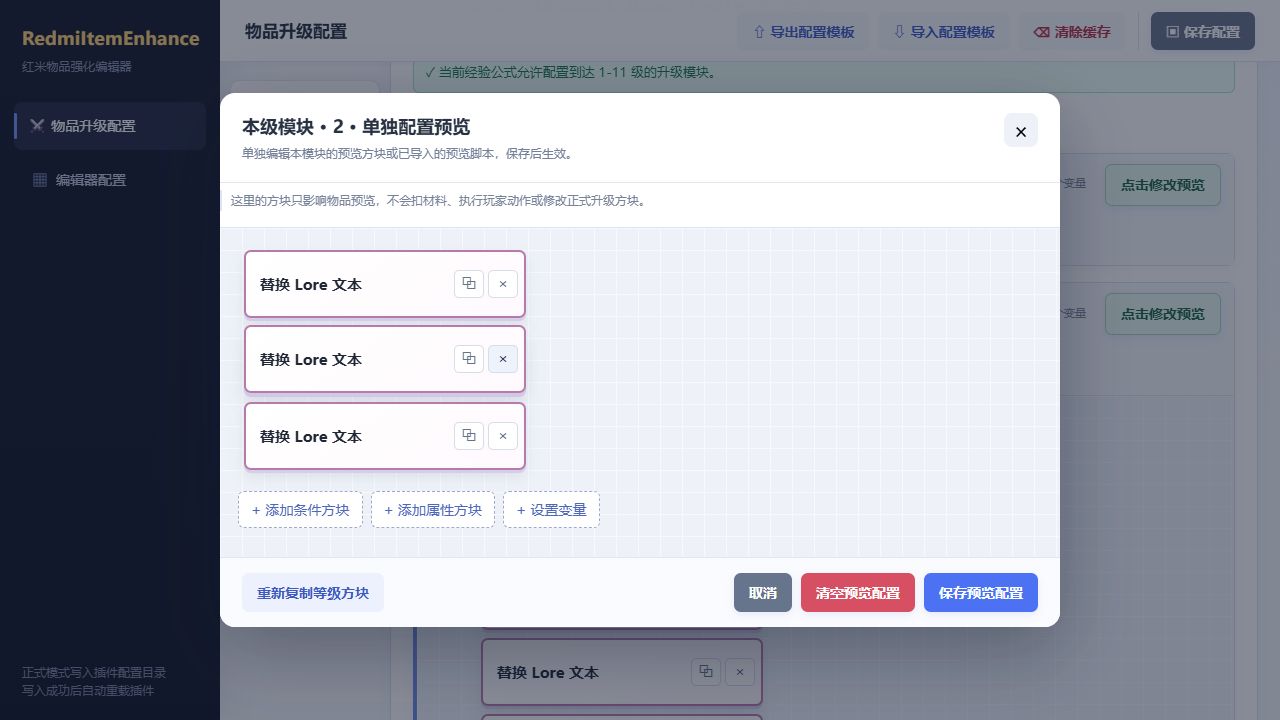This screenshot has height=720, width=1280.
Task: Click the RedmiItemEnhance logo text
Action: tap(111, 39)
